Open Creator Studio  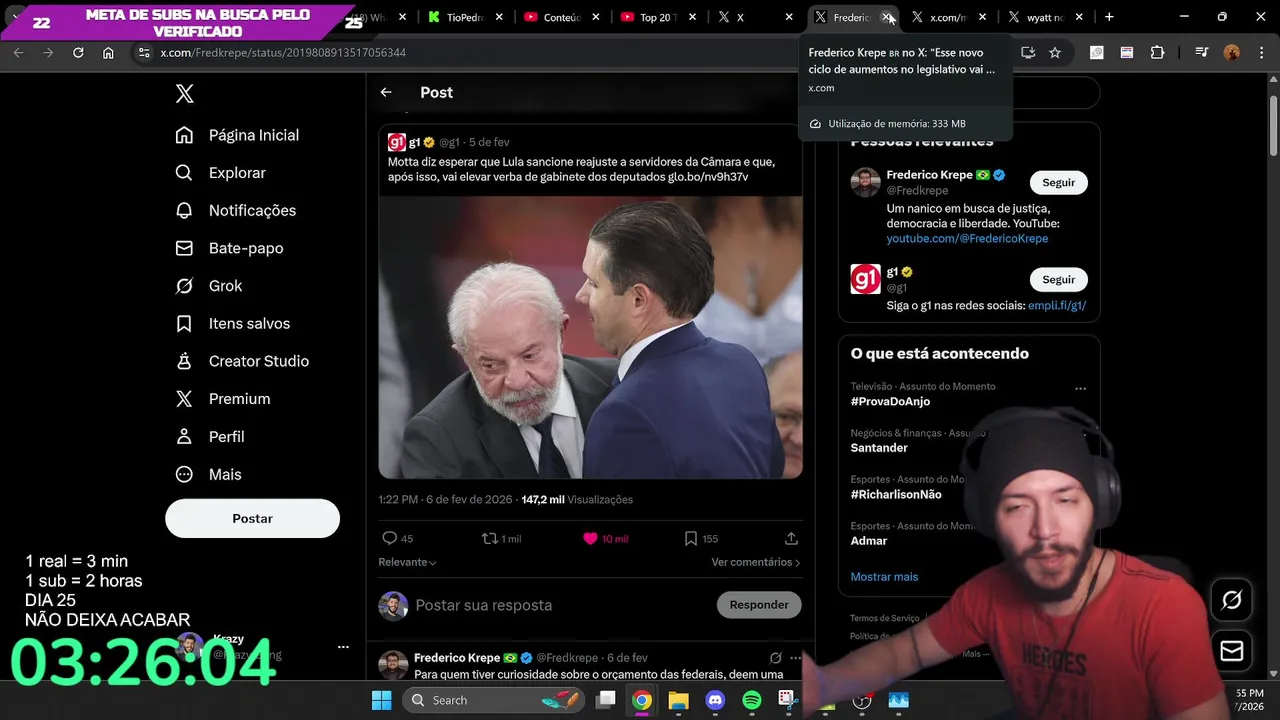[242, 361]
